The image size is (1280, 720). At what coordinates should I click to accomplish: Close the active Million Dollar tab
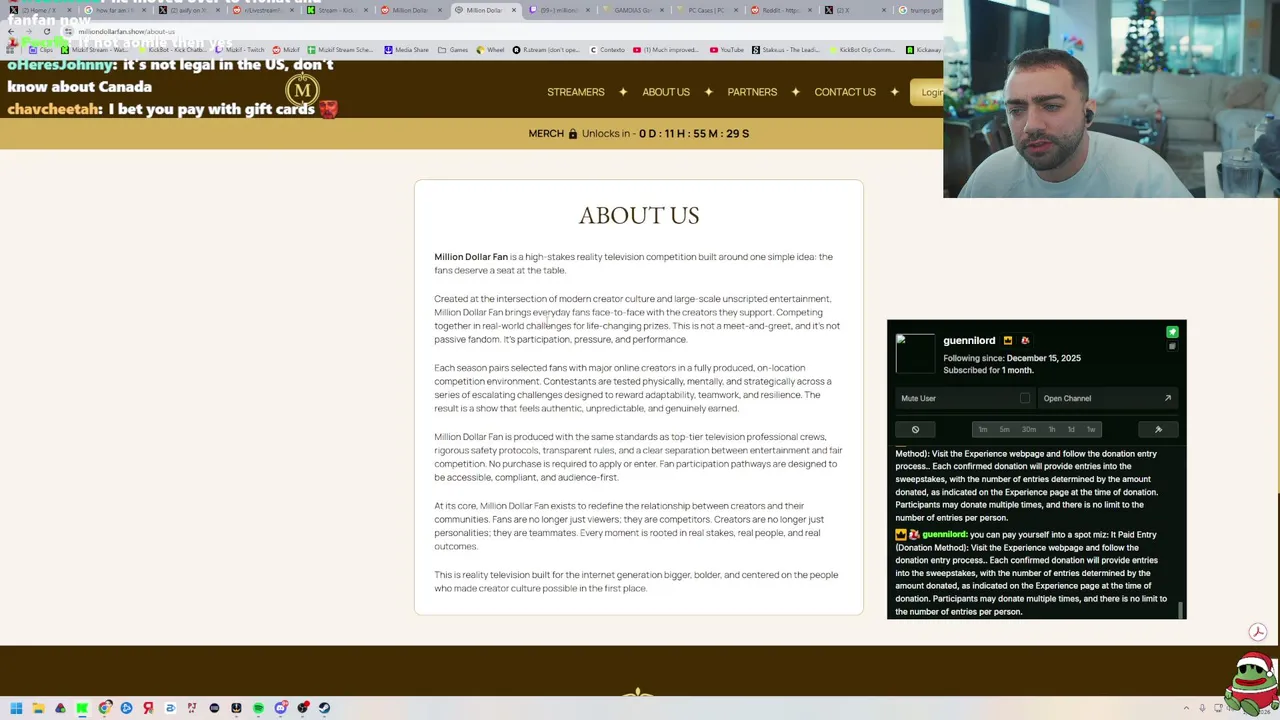(514, 10)
